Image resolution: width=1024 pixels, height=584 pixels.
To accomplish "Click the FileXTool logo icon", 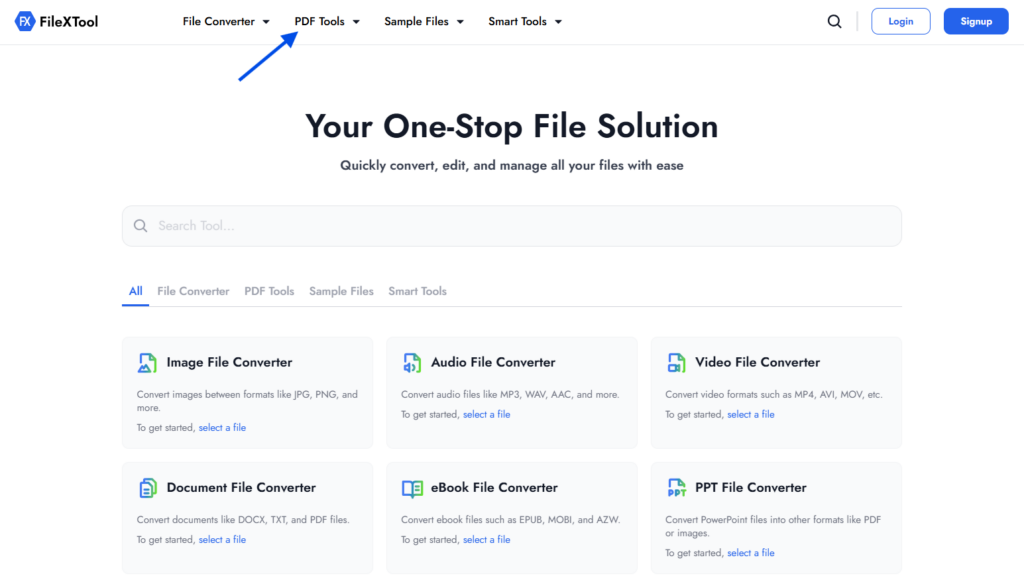I will (x=26, y=20).
